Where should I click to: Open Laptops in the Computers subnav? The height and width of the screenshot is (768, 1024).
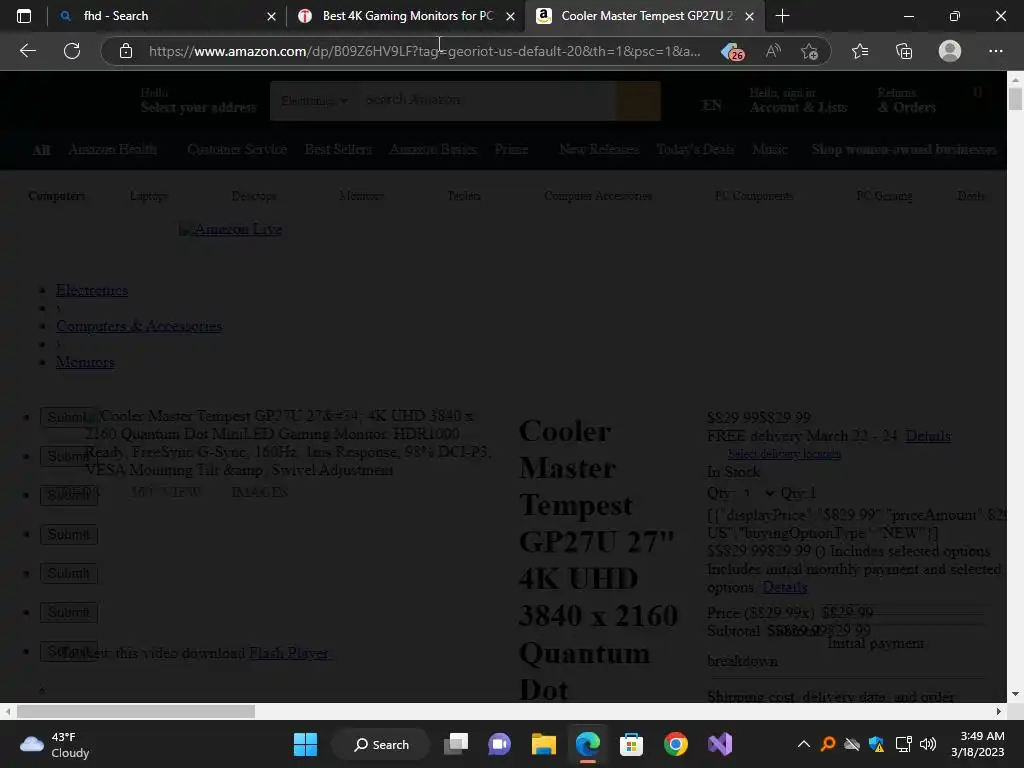coord(149,195)
